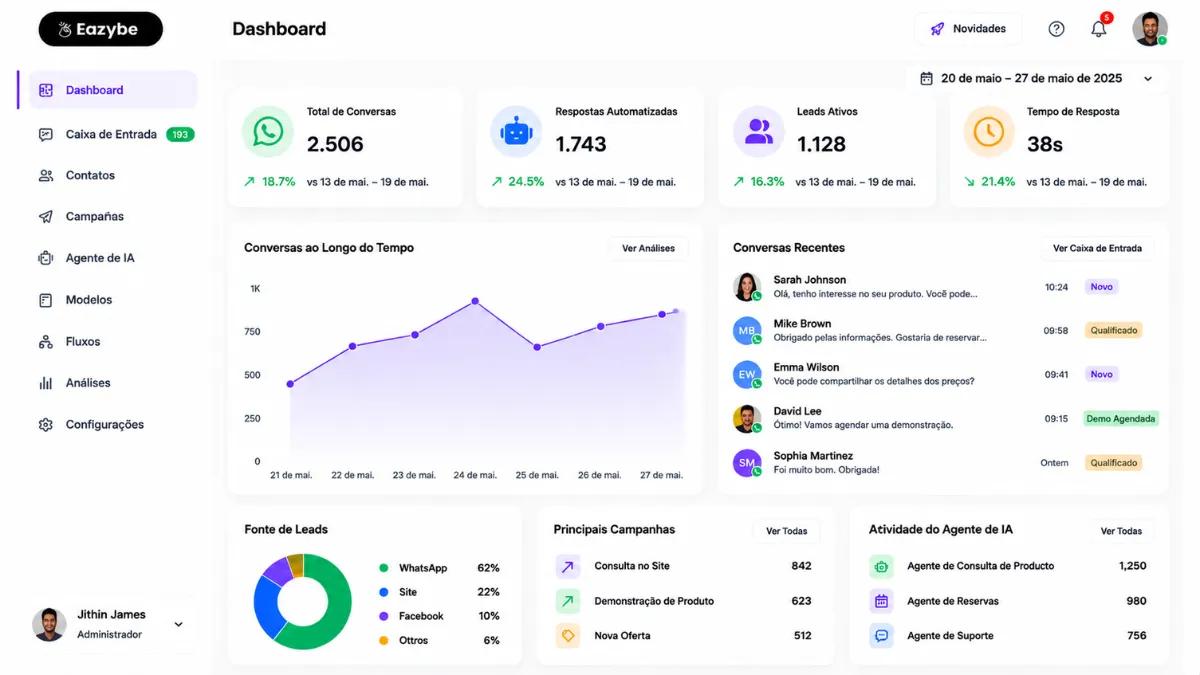The width and height of the screenshot is (1200, 675).
Task: Click the clock icon in Tempo de Resposta
Action: click(x=989, y=132)
